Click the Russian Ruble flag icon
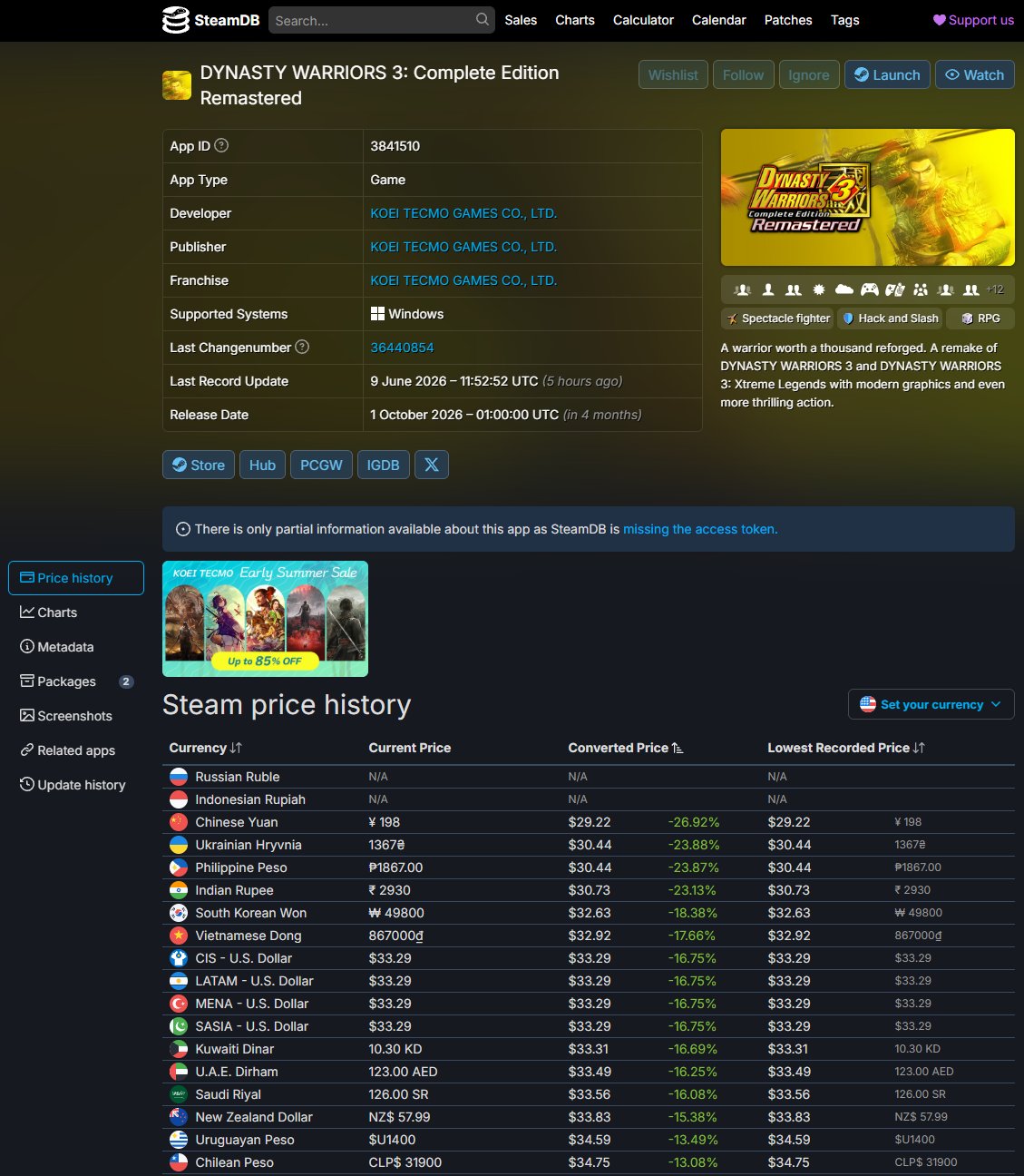The height and width of the screenshot is (1176, 1024). [179, 777]
